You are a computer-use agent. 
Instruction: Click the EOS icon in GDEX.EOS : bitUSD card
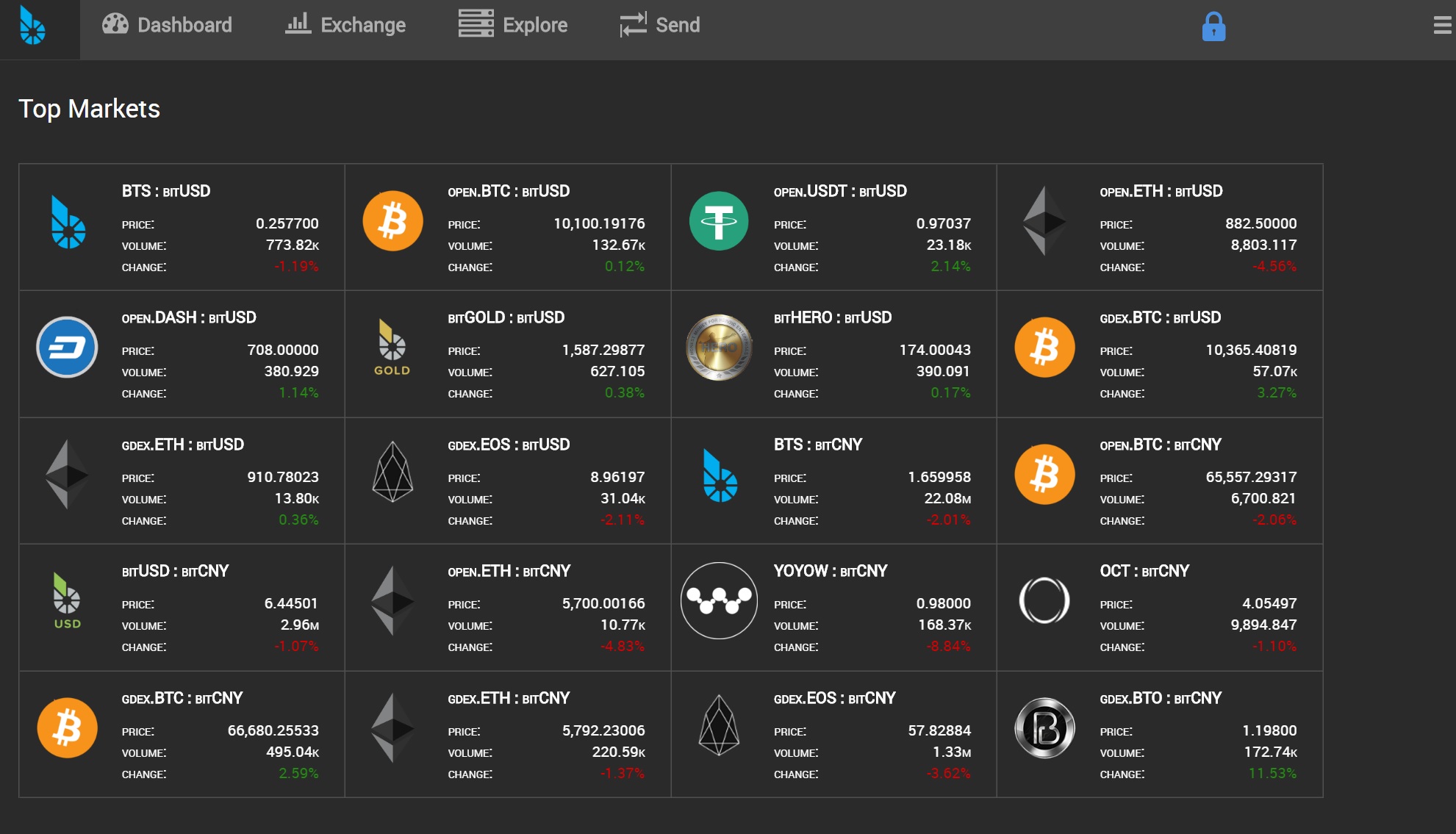[393, 472]
